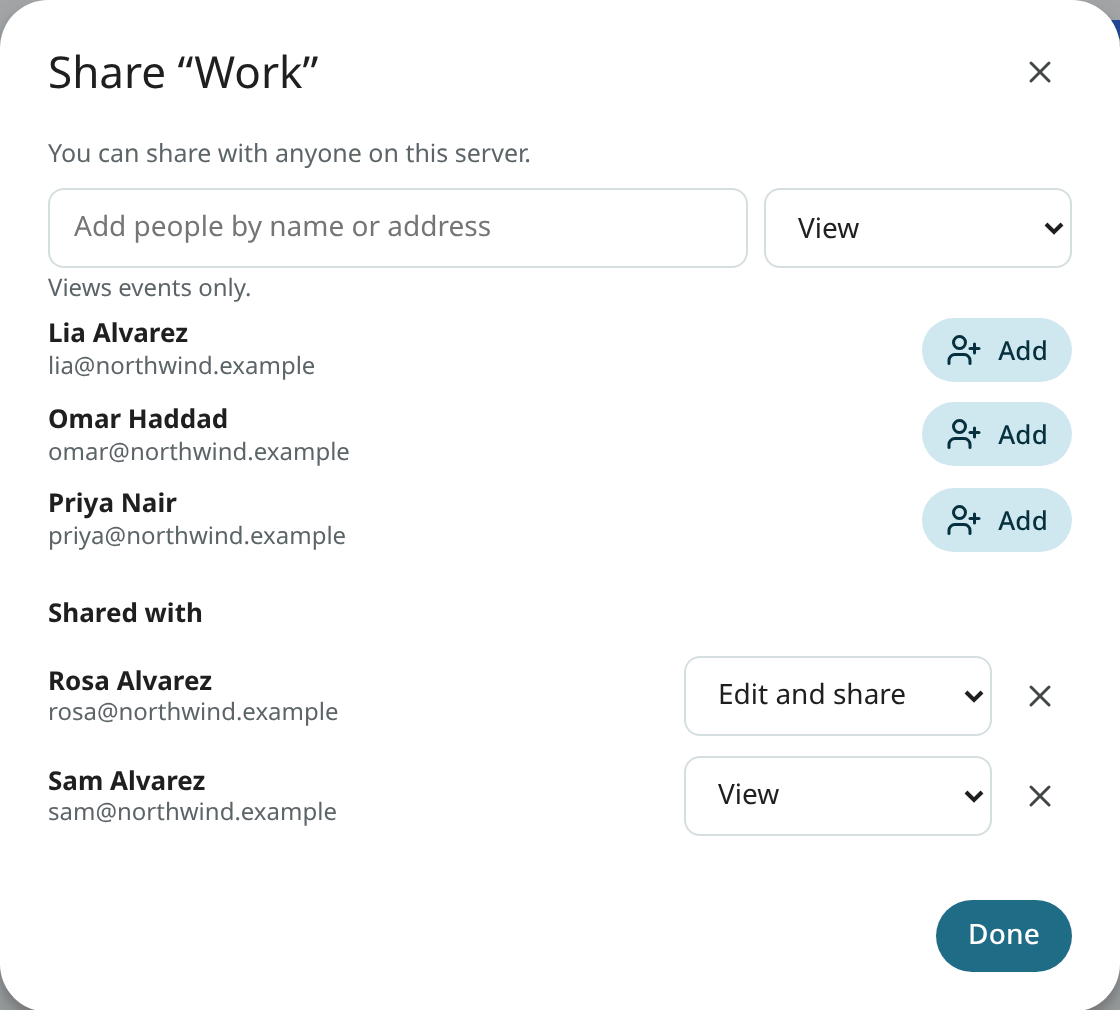Select the name Lia Alvarez
This screenshot has width=1120, height=1010.
tap(118, 334)
